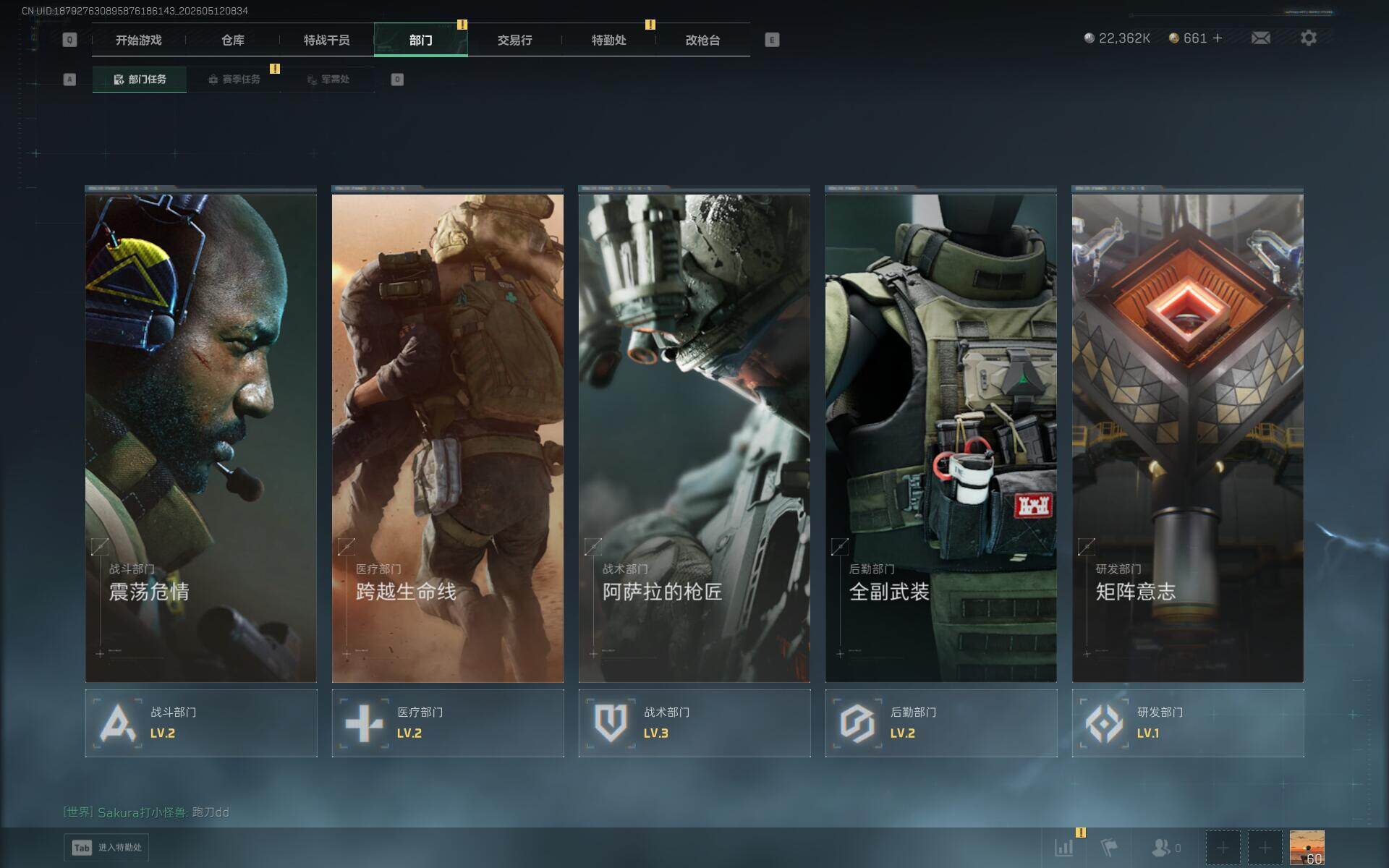Screen dimensions: 1389x868
Task: Select the 研发部门 diamond emblem
Action: coord(1104,723)
